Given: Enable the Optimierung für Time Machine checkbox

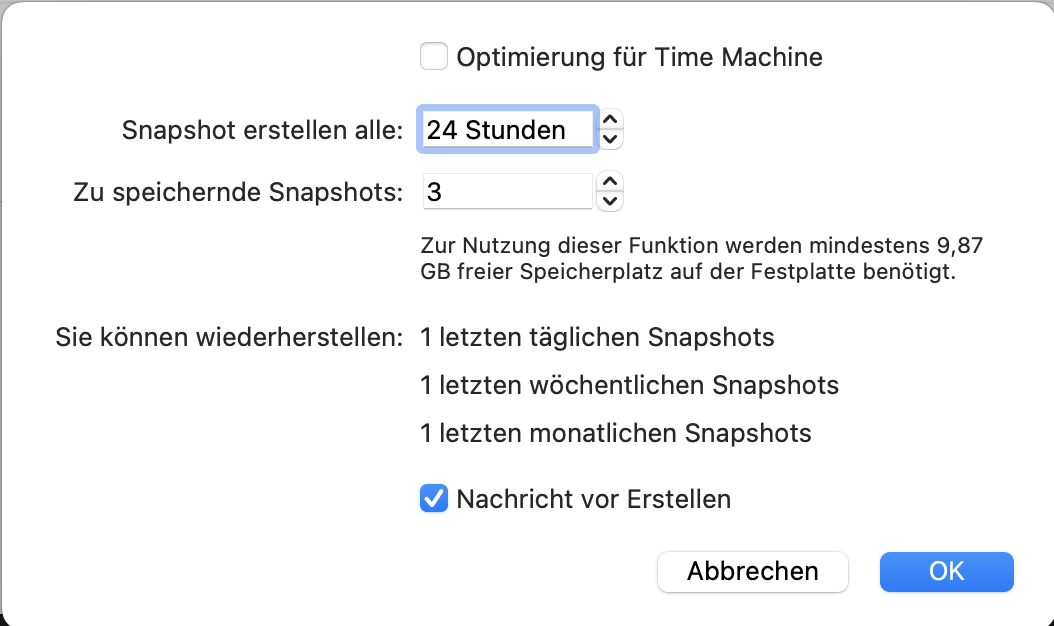Looking at the screenshot, I should 433,57.
